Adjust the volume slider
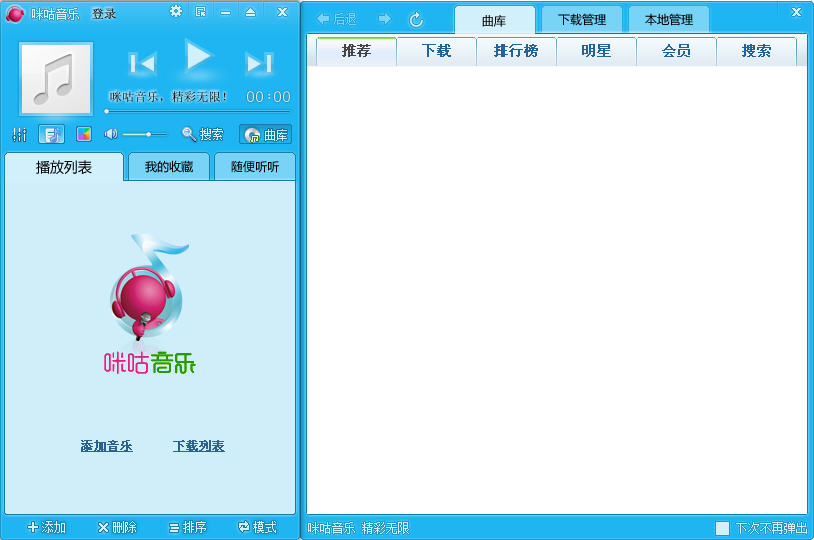 point(145,134)
